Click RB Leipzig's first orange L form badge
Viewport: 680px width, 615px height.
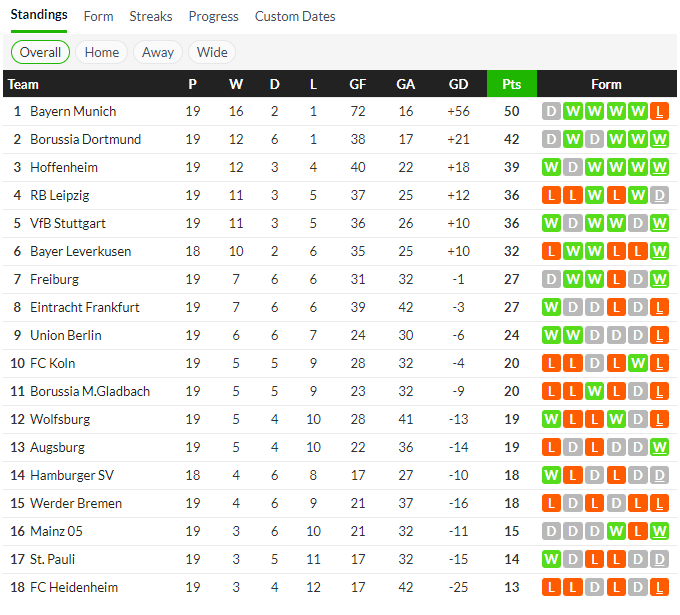551,195
